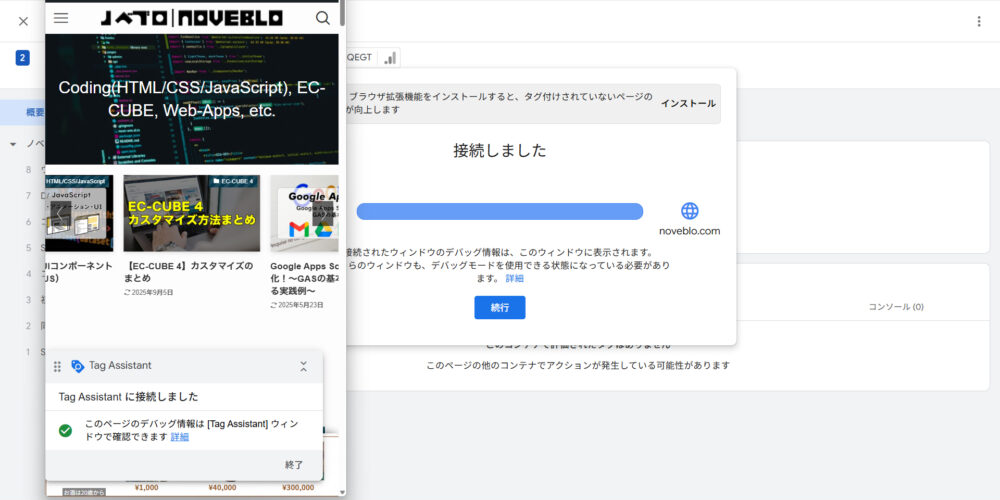
Task: Click the green connected checkmark icon
Action: (x=65, y=430)
